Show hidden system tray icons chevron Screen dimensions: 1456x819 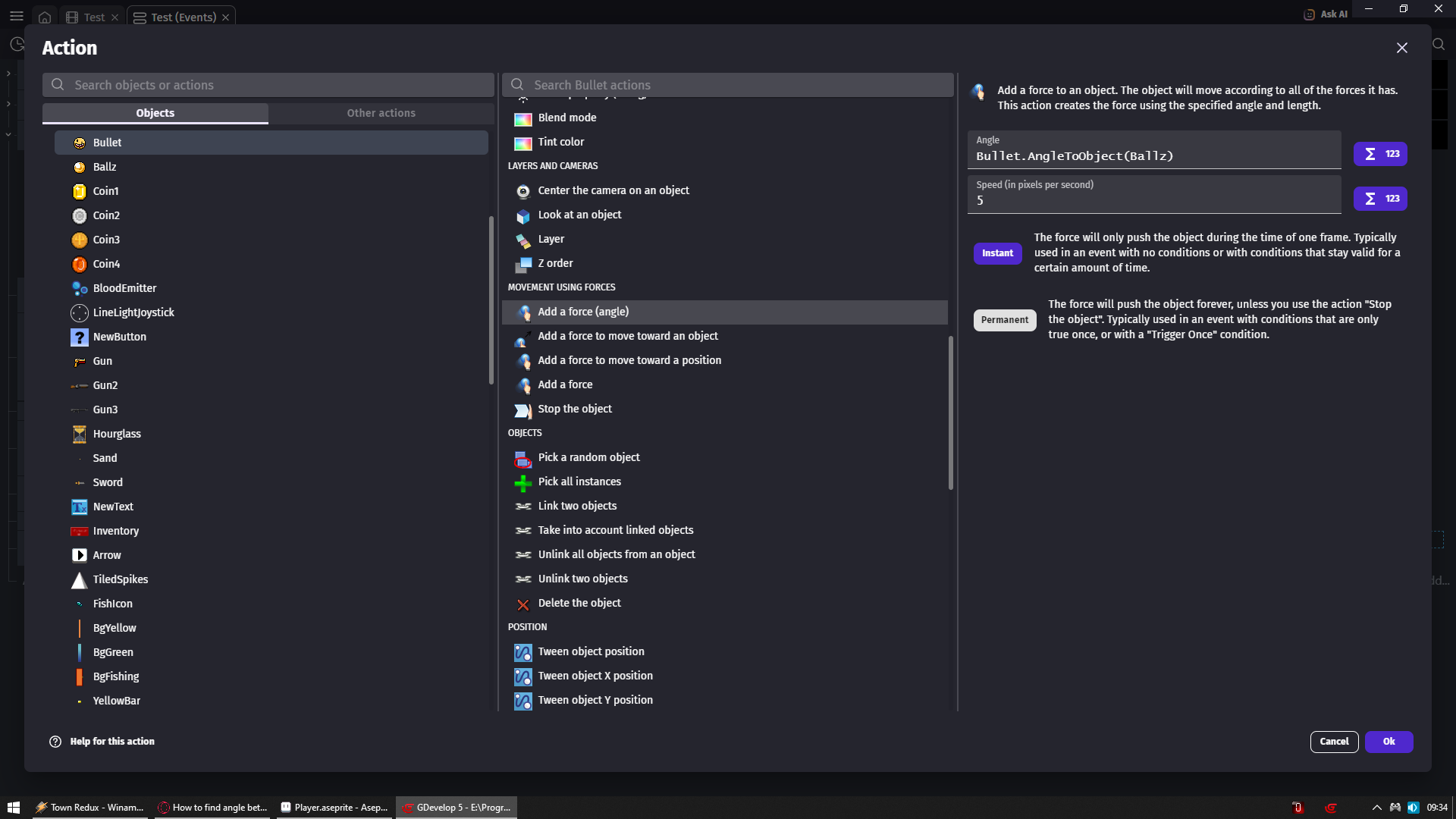pos(1376,808)
